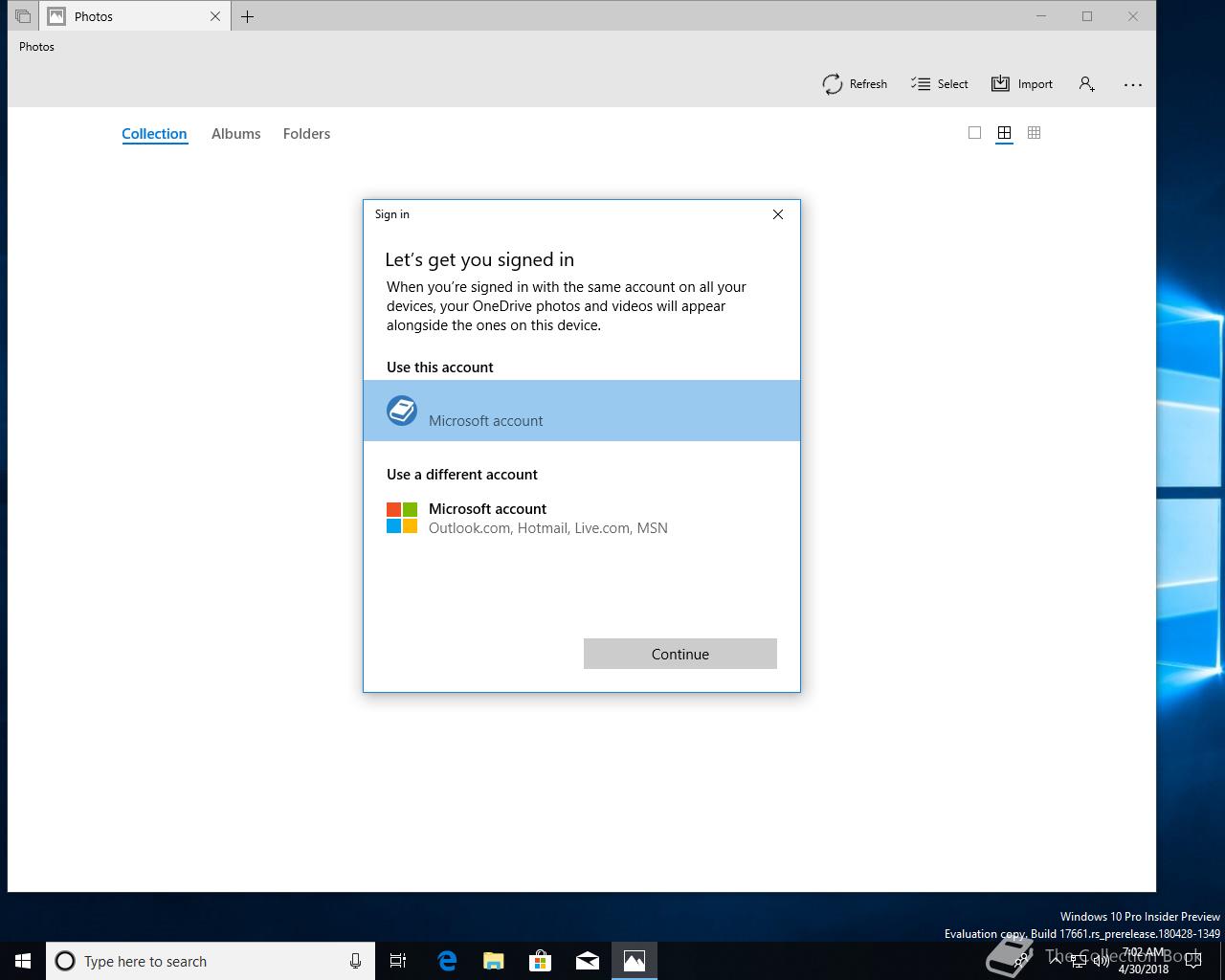Open Task View from taskbar
Image resolution: width=1225 pixels, height=980 pixels.
[398, 961]
